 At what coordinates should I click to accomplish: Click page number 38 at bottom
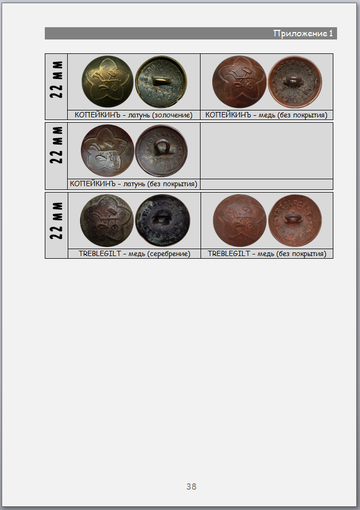pyautogui.click(x=191, y=486)
